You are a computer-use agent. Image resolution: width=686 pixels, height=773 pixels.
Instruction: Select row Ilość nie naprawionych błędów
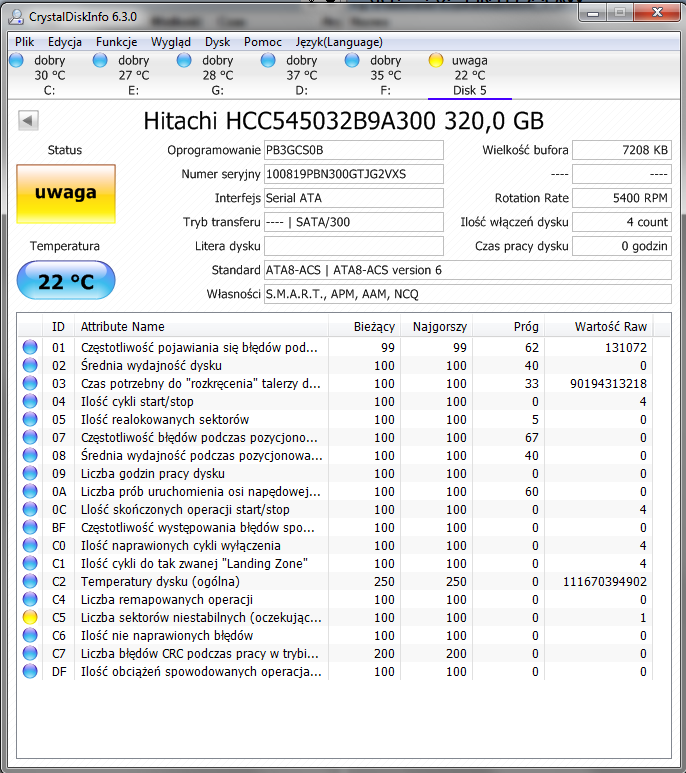pyautogui.click(x=335, y=635)
